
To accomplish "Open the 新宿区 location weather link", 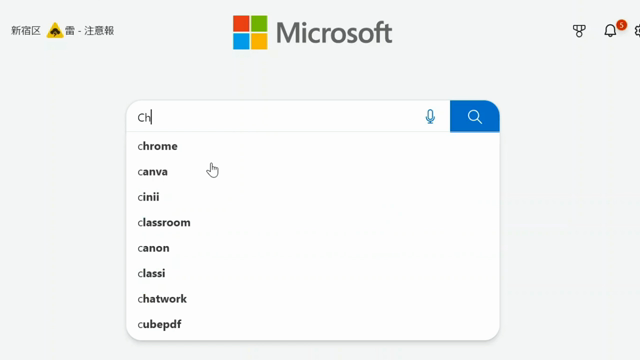I will 26,31.
